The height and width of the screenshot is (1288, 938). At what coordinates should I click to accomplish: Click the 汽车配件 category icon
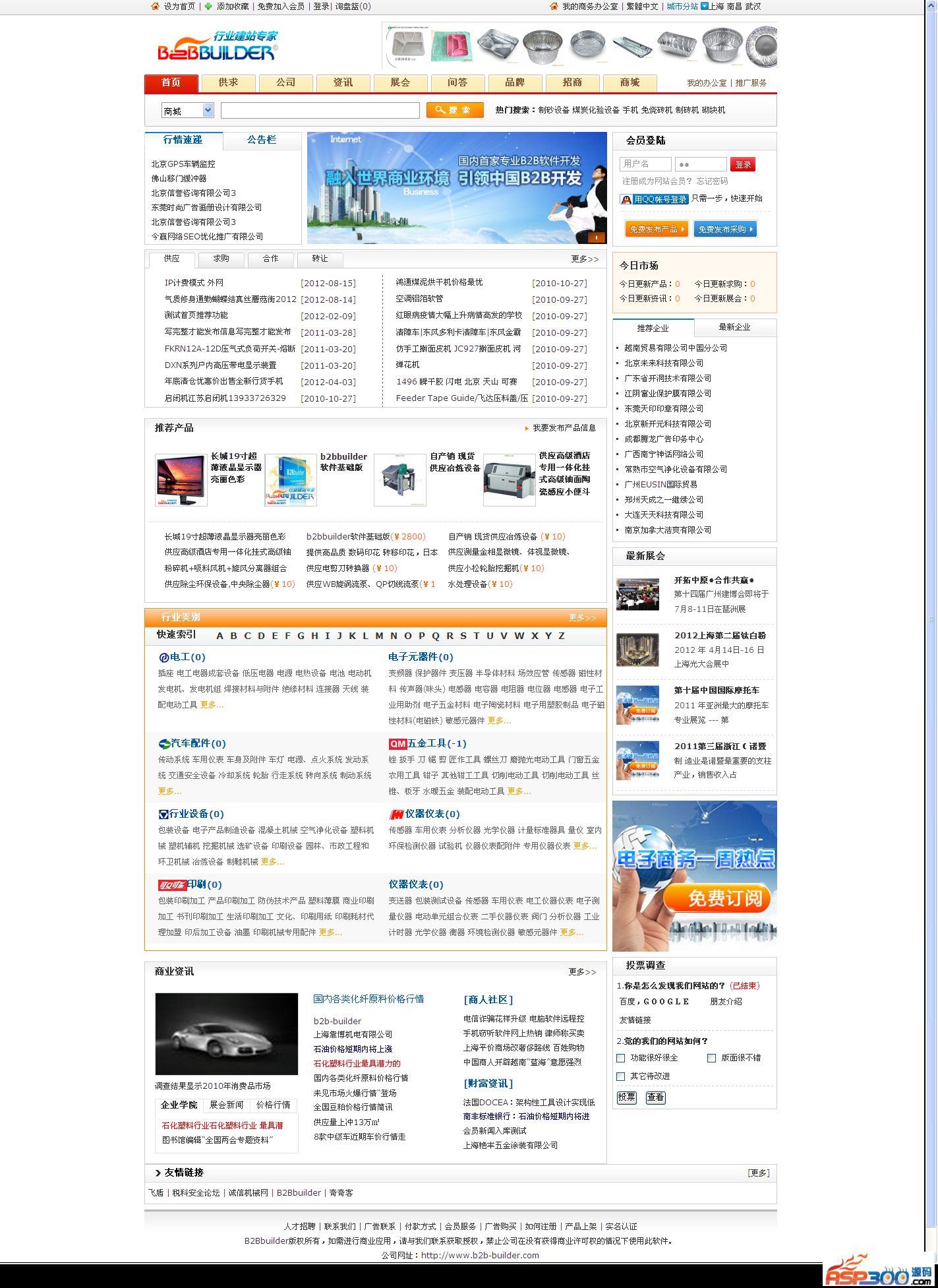pos(164,744)
